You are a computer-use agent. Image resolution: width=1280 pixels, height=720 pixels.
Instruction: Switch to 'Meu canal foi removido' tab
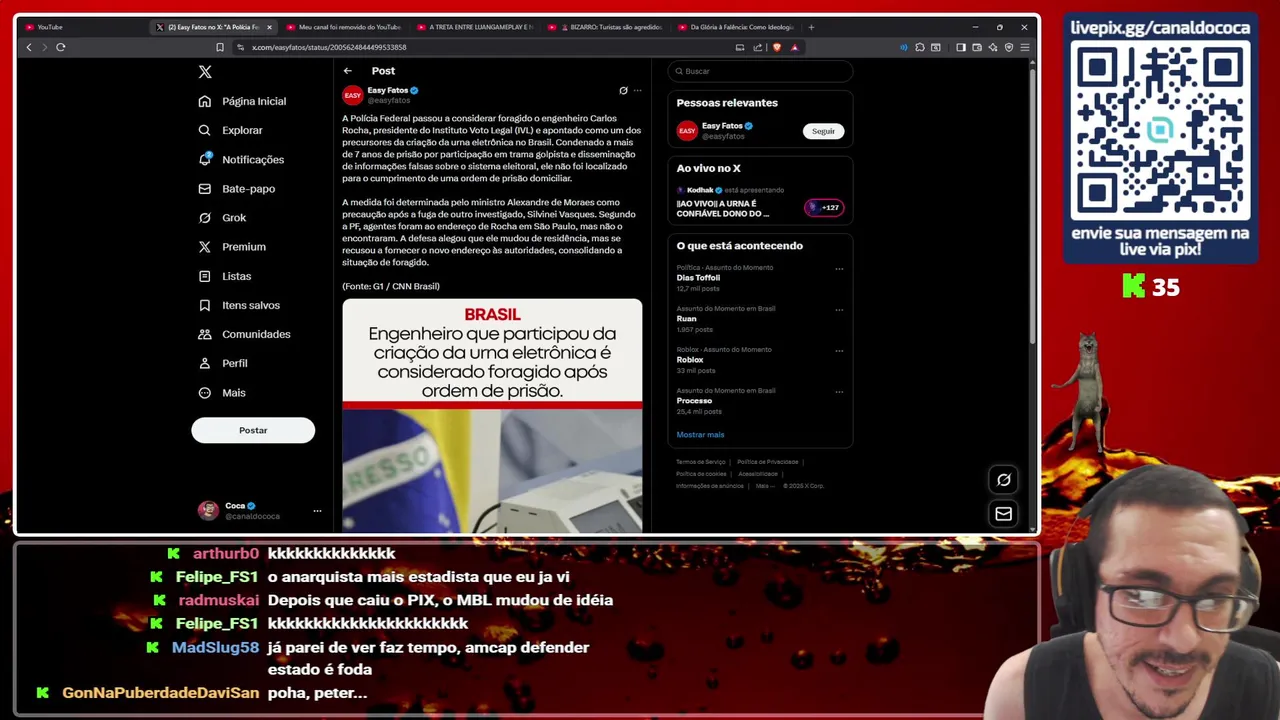click(343, 27)
